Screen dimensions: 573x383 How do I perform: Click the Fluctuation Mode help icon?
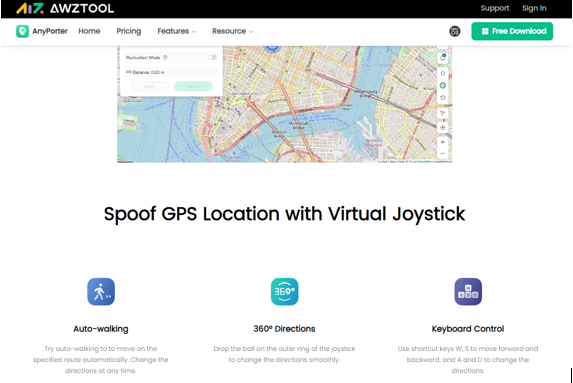tap(165, 57)
